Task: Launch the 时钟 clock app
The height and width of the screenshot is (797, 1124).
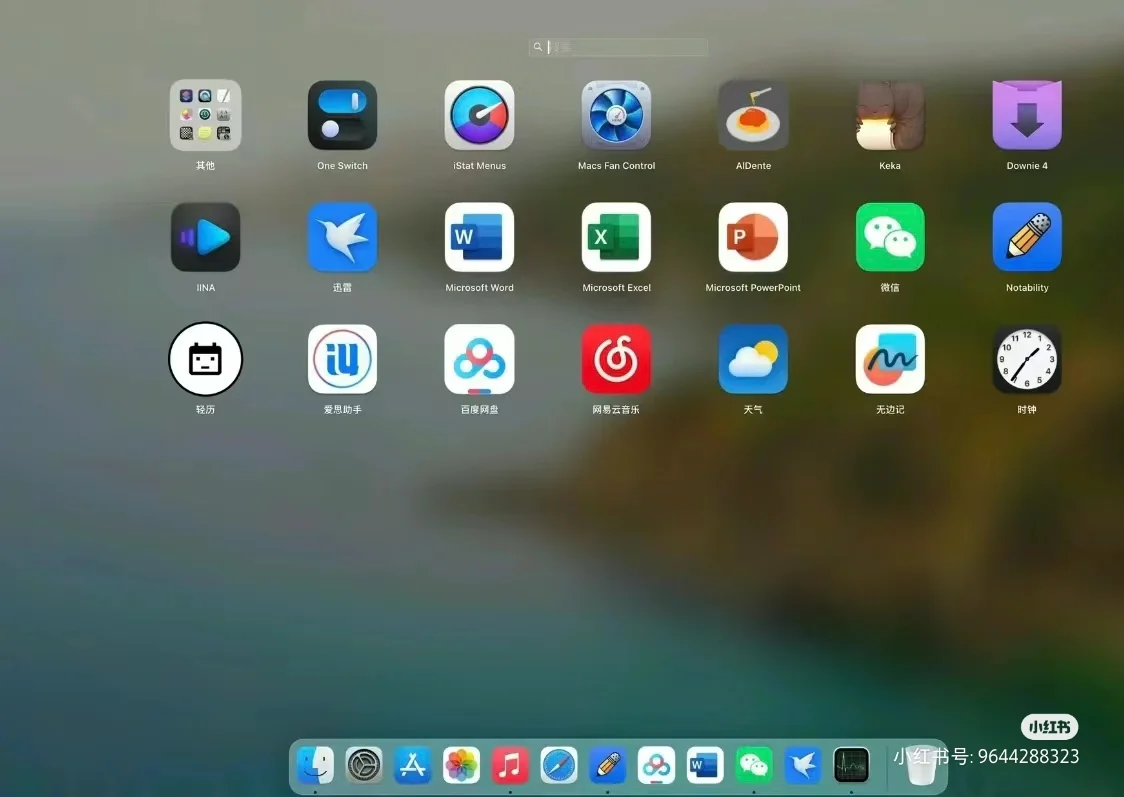Action: coord(1027,359)
